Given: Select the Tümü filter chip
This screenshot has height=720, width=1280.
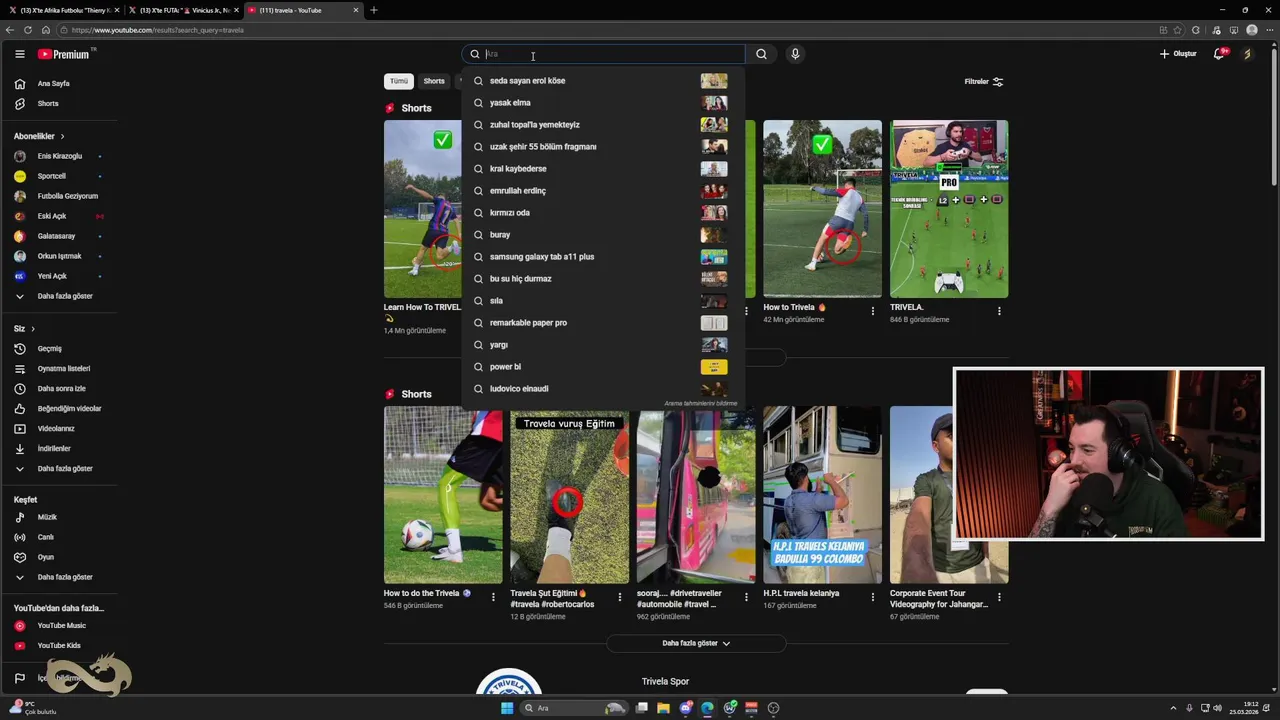Looking at the screenshot, I should (x=399, y=81).
